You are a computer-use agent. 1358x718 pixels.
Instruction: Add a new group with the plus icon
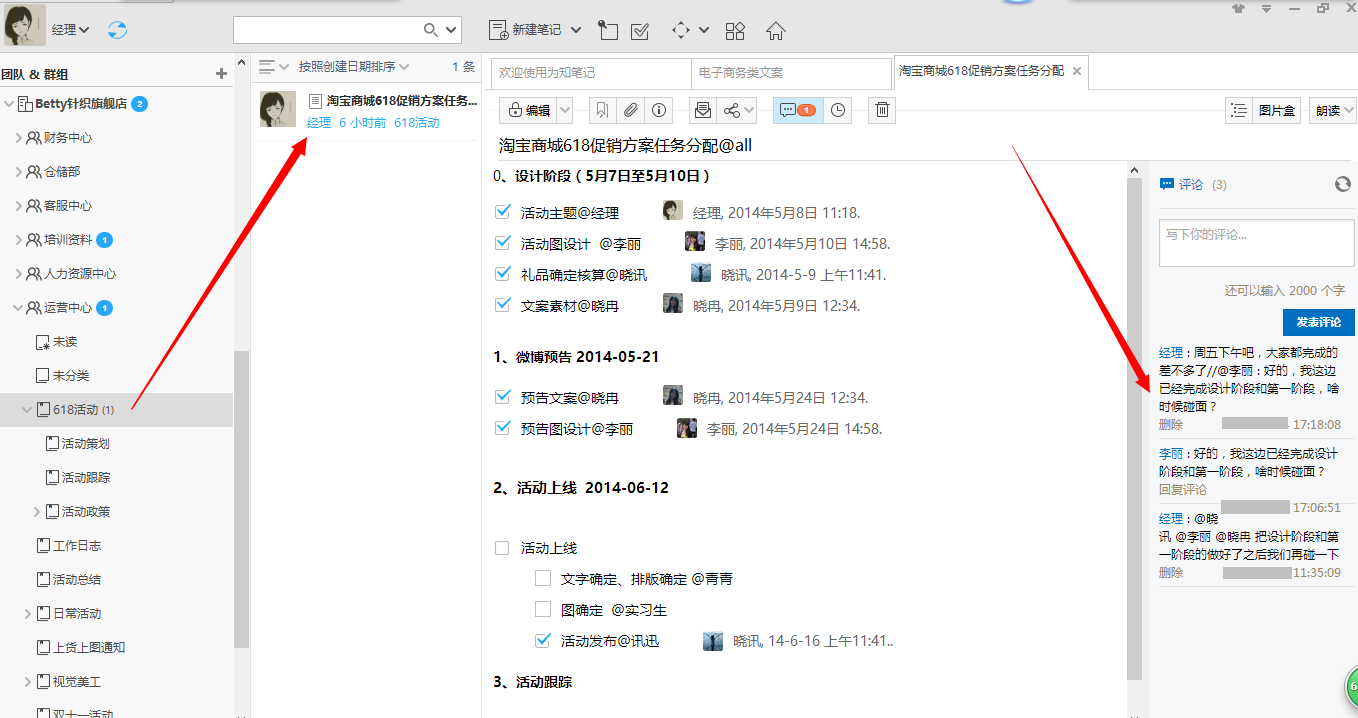pyautogui.click(x=222, y=73)
